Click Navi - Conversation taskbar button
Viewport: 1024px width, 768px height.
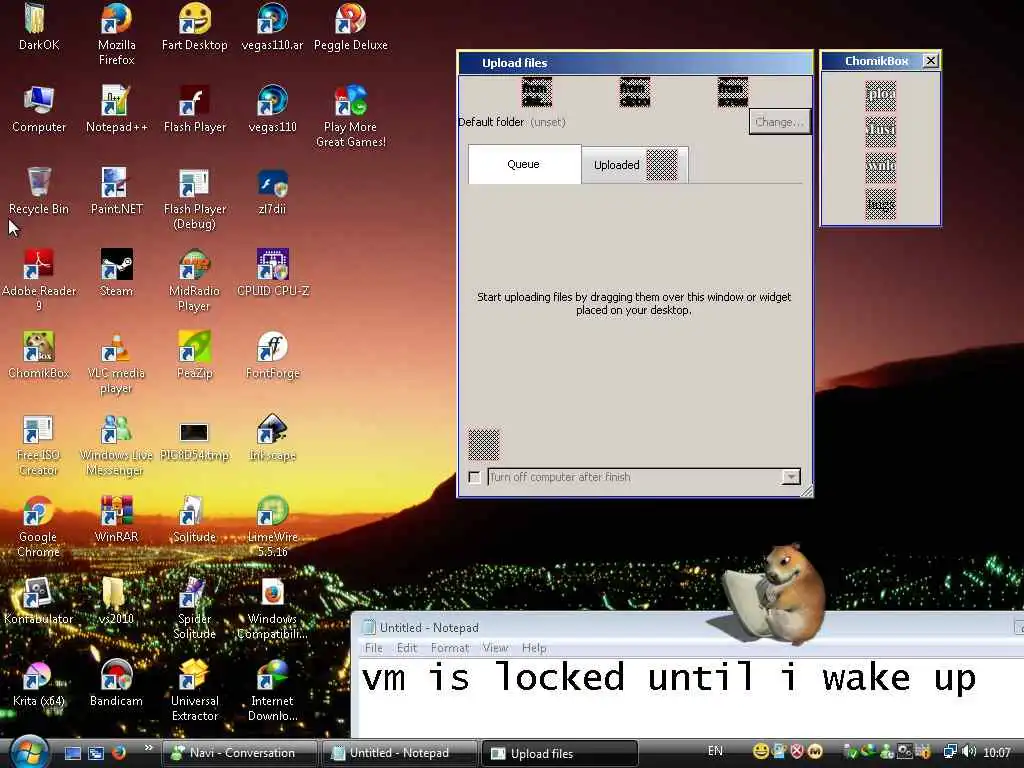point(240,753)
